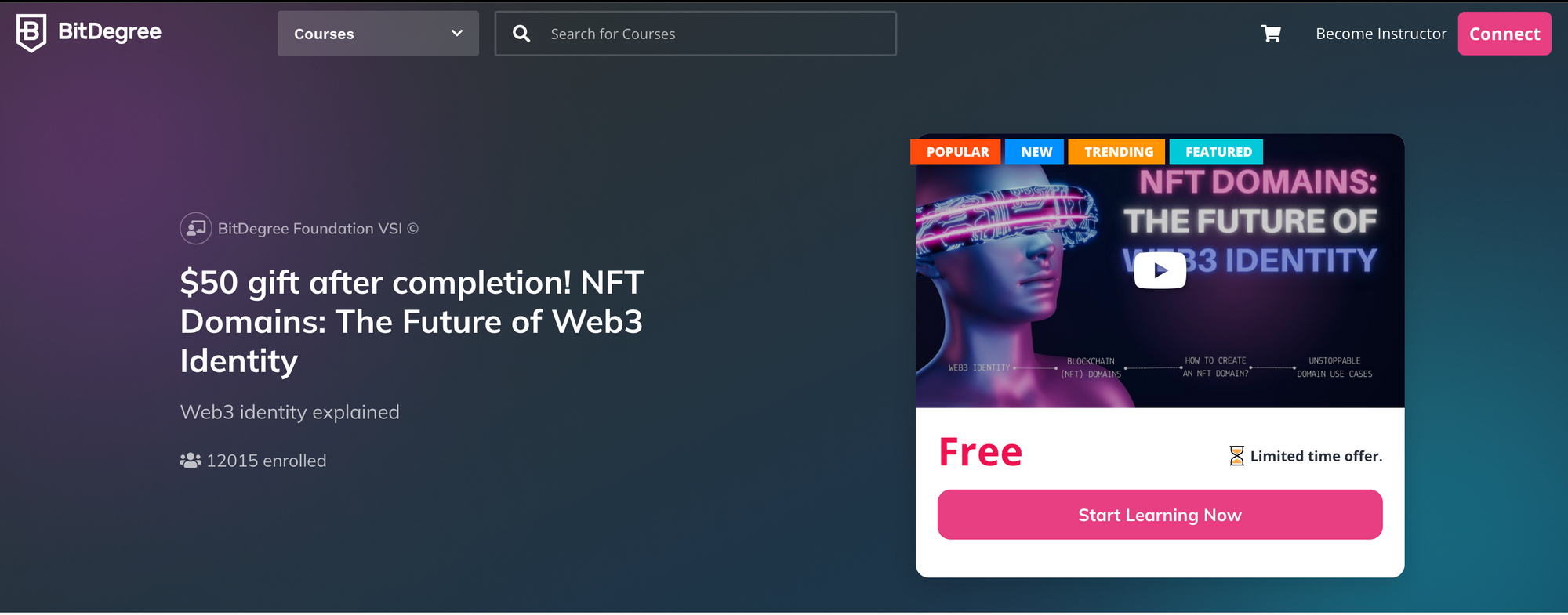
Task: Click Start Learning Now button
Action: tap(1160, 515)
